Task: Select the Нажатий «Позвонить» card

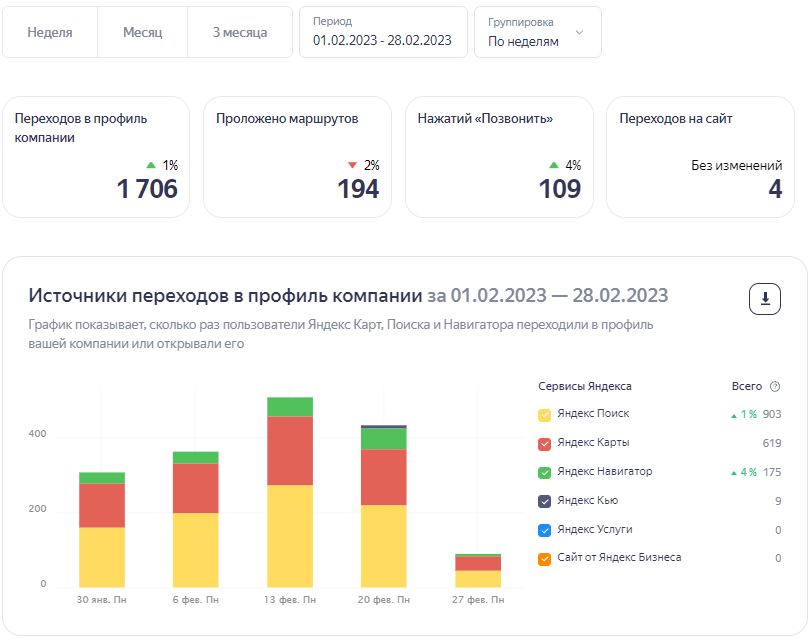Action: [499, 157]
